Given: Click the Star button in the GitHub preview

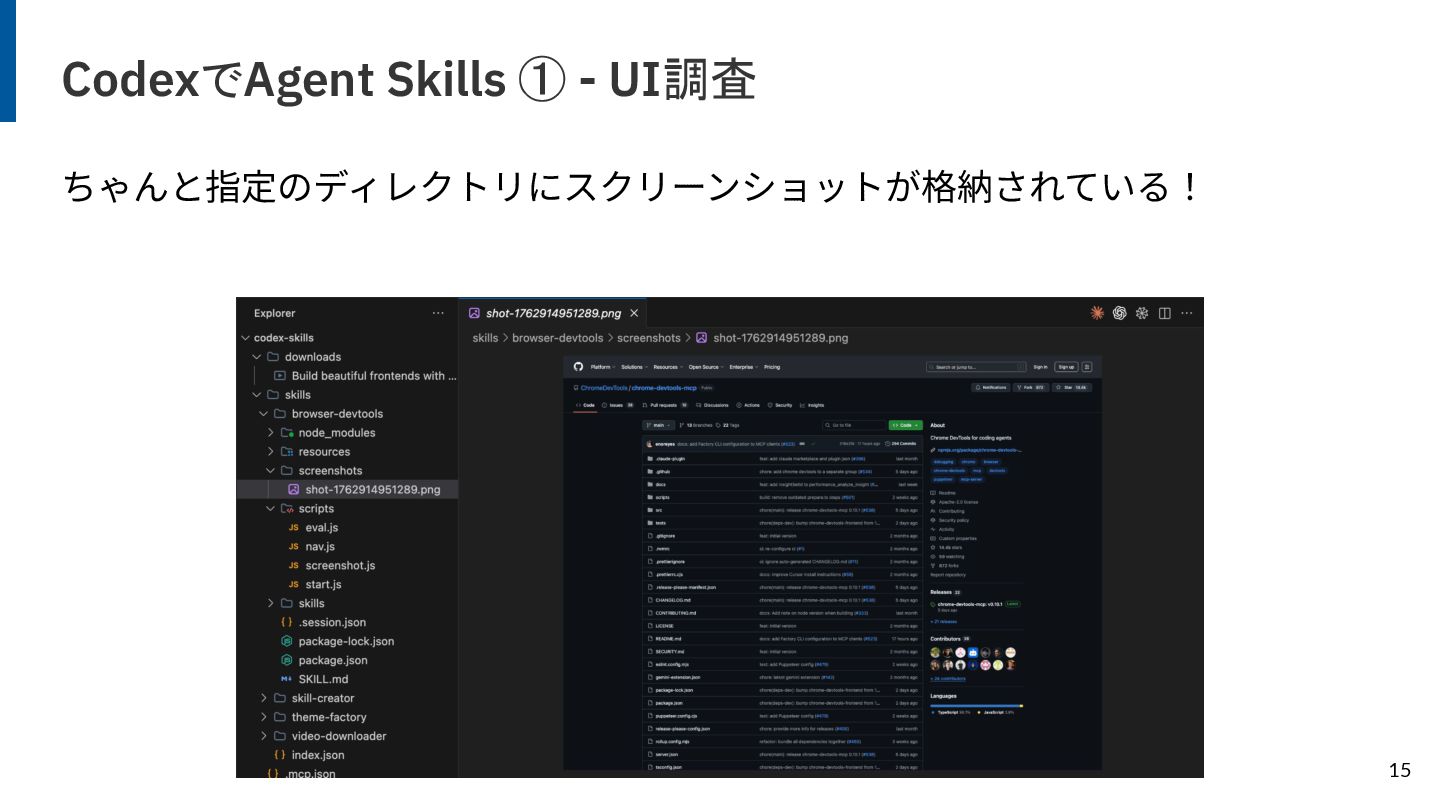Looking at the screenshot, I should pyautogui.click(x=1072, y=387).
